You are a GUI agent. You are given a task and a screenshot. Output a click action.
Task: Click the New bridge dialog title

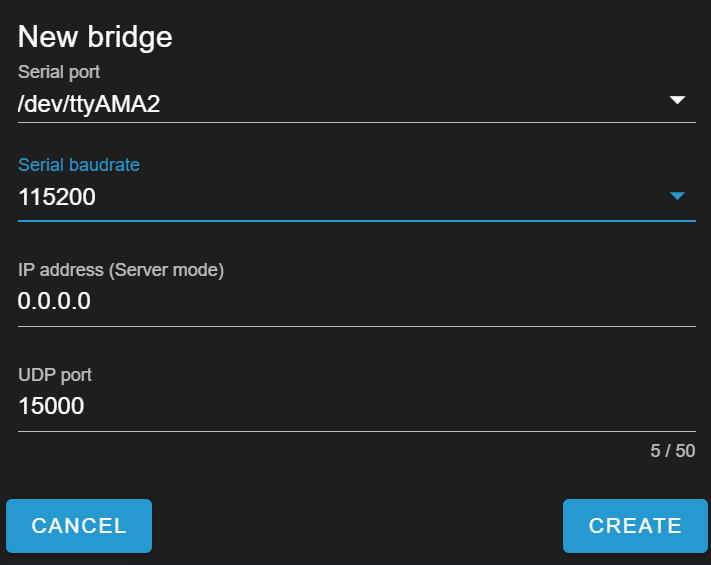point(95,37)
